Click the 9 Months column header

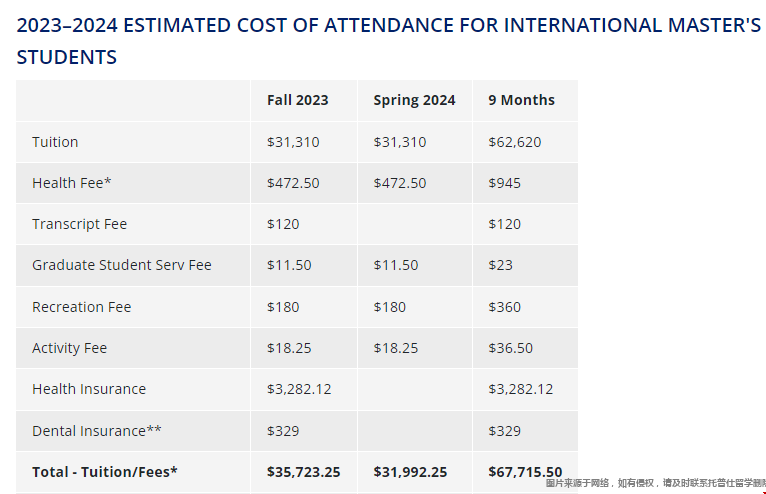pyautogui.click(x=521, y=100)
